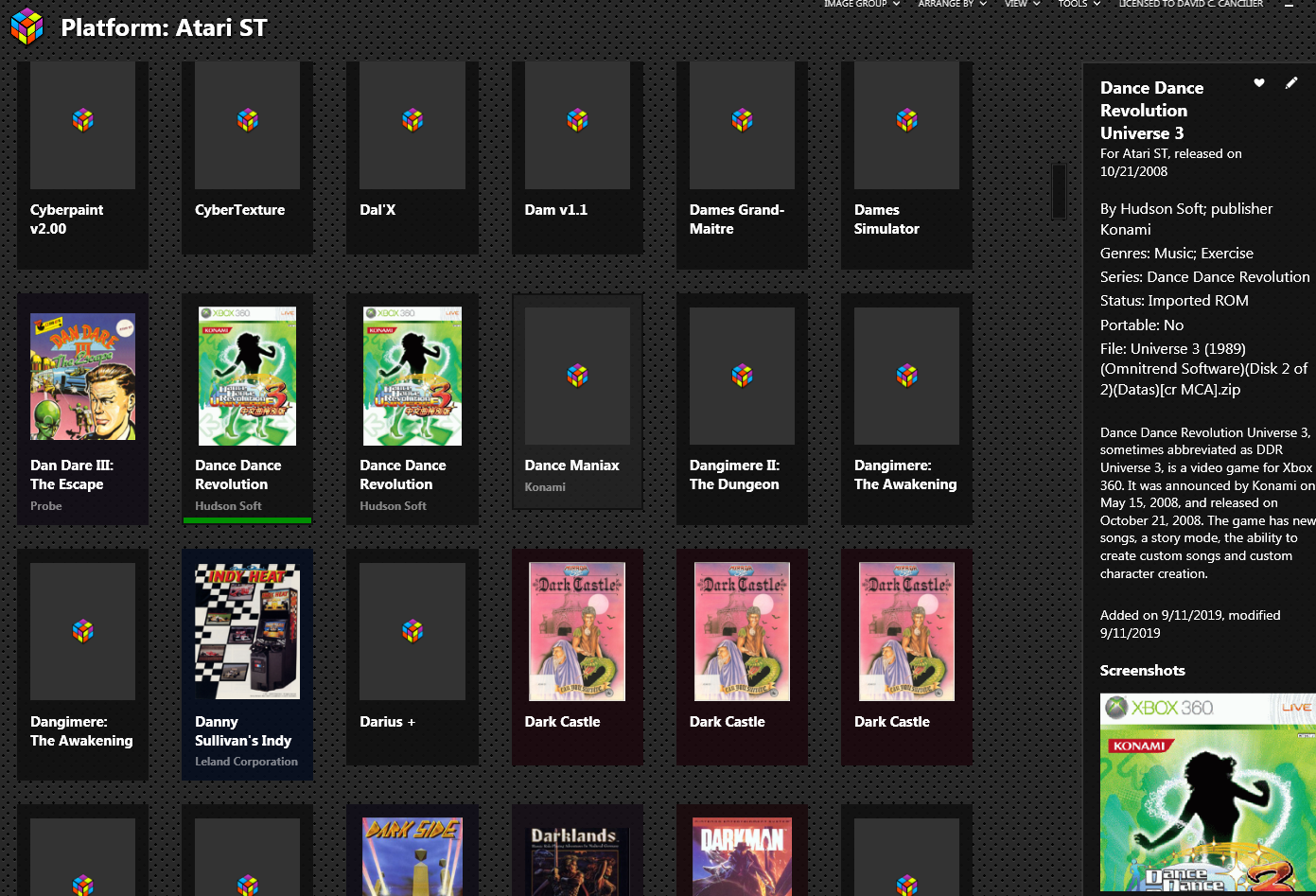
Task: Click 'By Hudson Soft; publisher Konami' text
Action: pyautogui.click(x=1186, y=219)
